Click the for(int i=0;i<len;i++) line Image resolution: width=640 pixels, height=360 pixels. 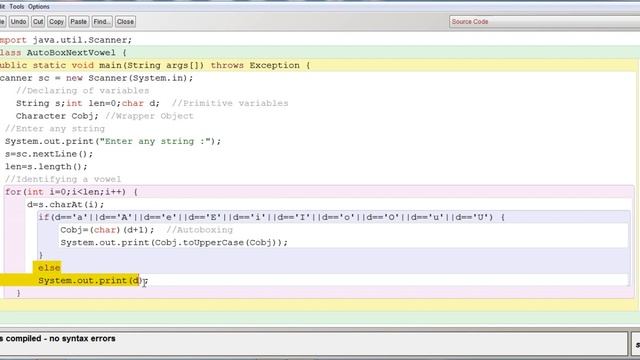(x=71, y=192)
